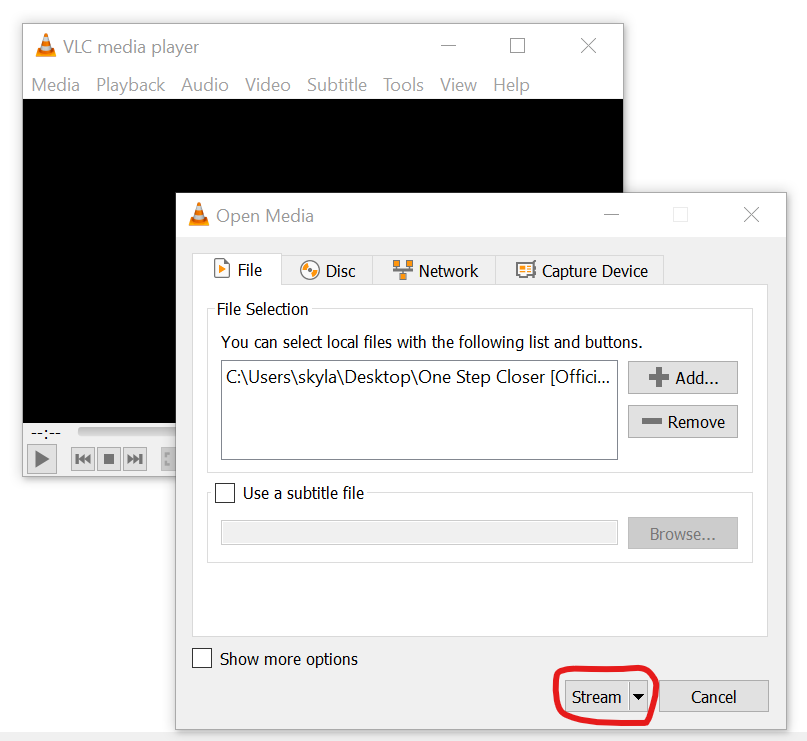The width and height of the screenshot is (807, 741).
Task: Open the Tools menu
Action: pyautogui.click(x=403, y=85)
